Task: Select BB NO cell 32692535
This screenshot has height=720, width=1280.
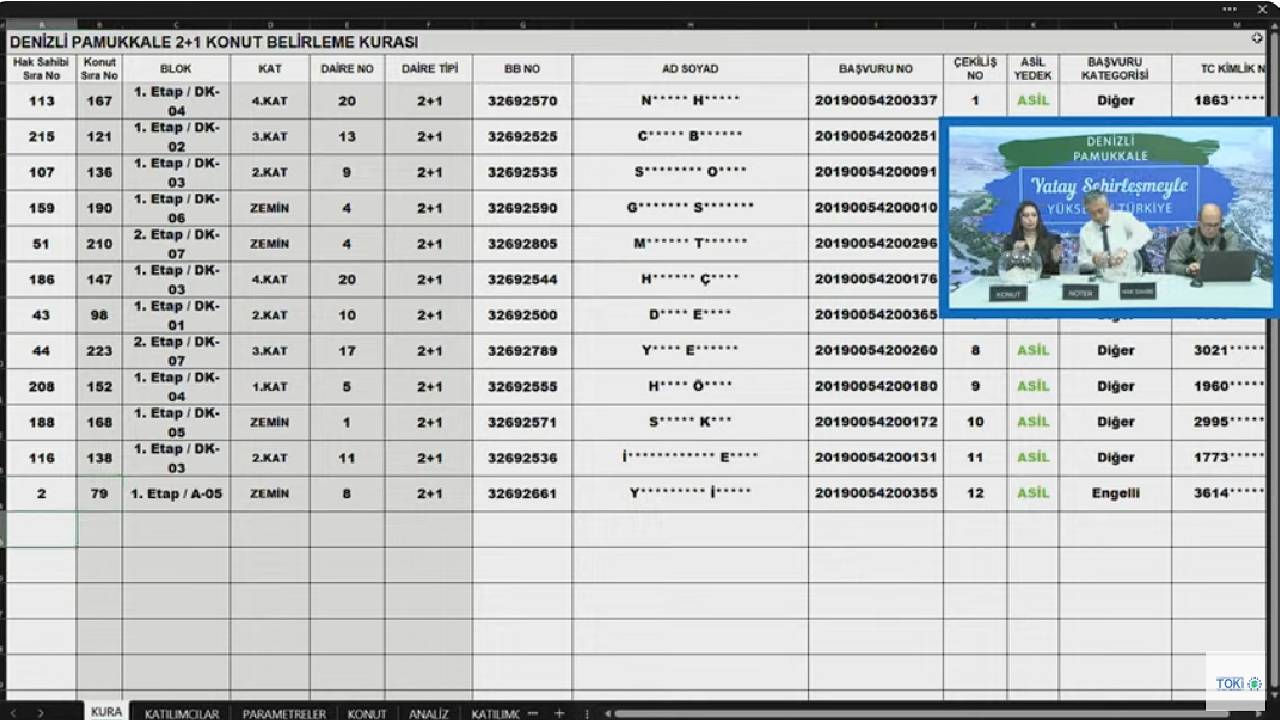Action: [x=522, y=172]
